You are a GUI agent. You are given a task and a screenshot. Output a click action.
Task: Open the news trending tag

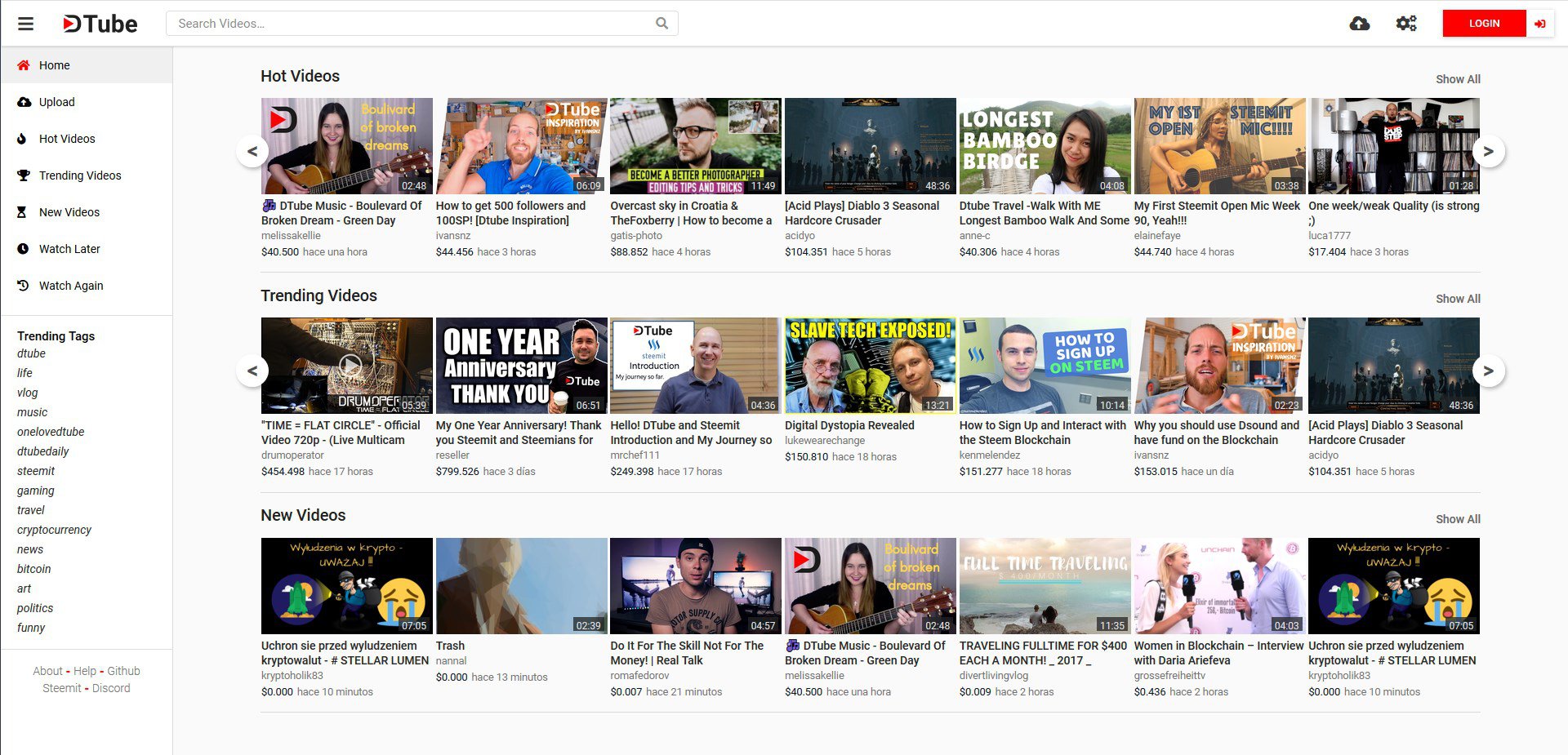tap(30, 549)
